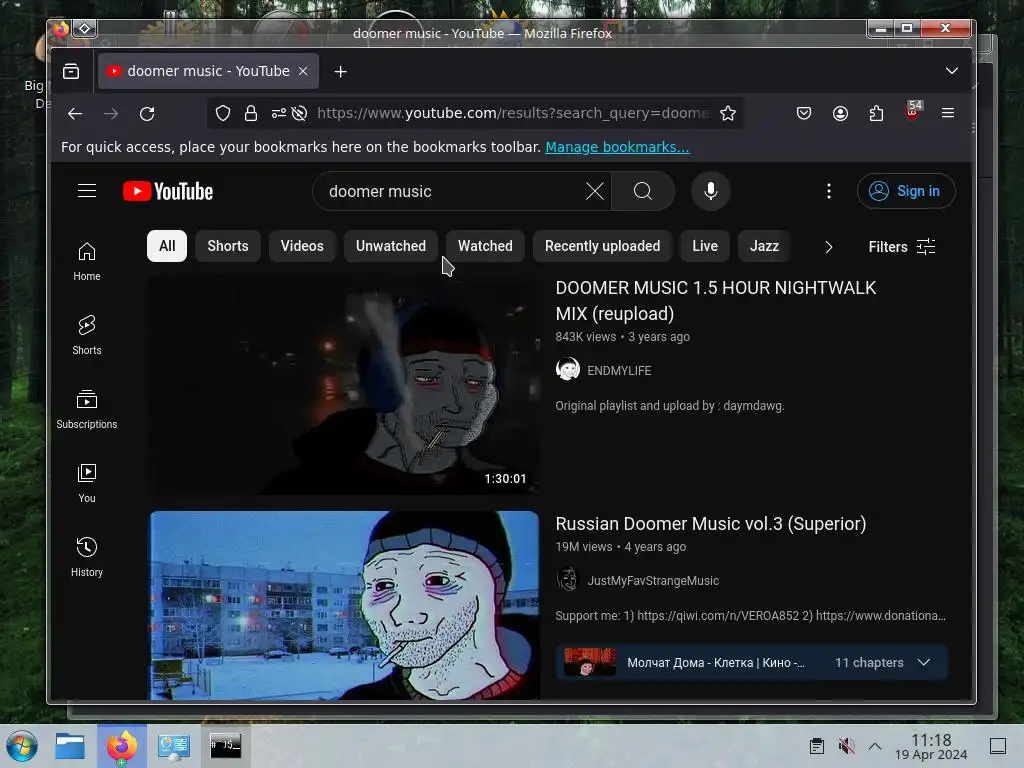Clear the search box with X icon
This screenshot has width=1024, height=768.
594,191
